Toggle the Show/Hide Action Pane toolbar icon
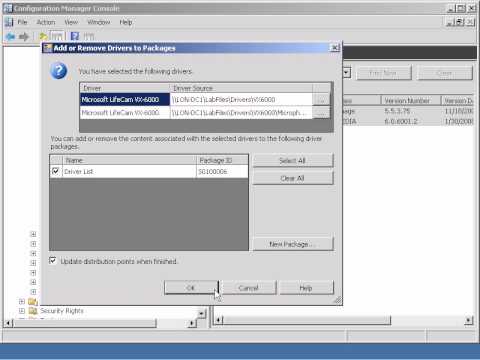Screen dimensions: 480x360 pyautogui.click(x=89, y=36)
